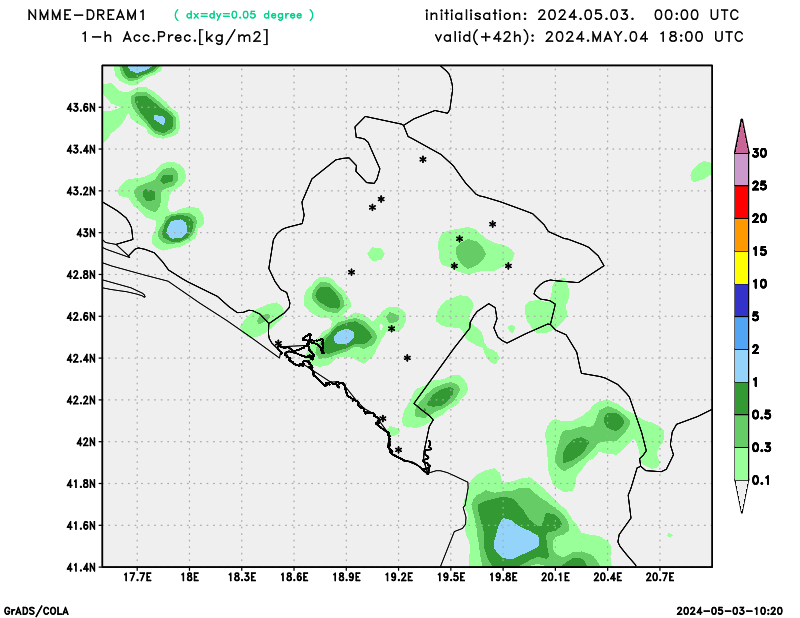Select the green "( dx=dy=0.05 degree )" text
Viewport: 800px width, 618px height.
(x=244, y=15)
